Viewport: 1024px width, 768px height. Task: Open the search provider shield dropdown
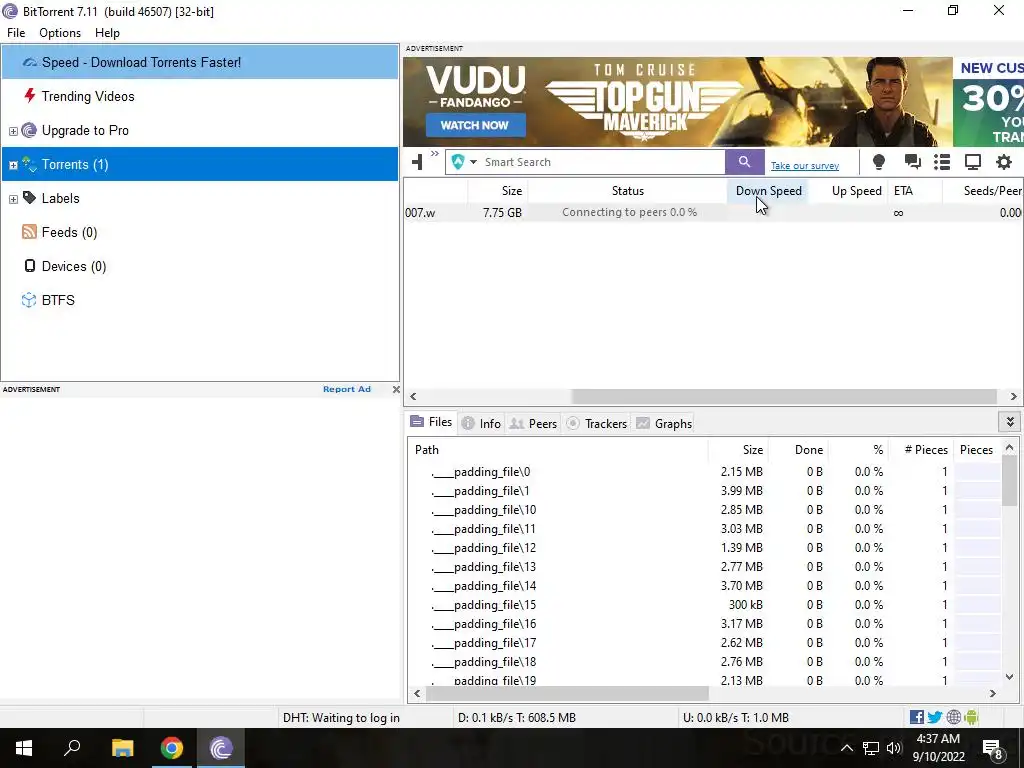pos(464,162)
